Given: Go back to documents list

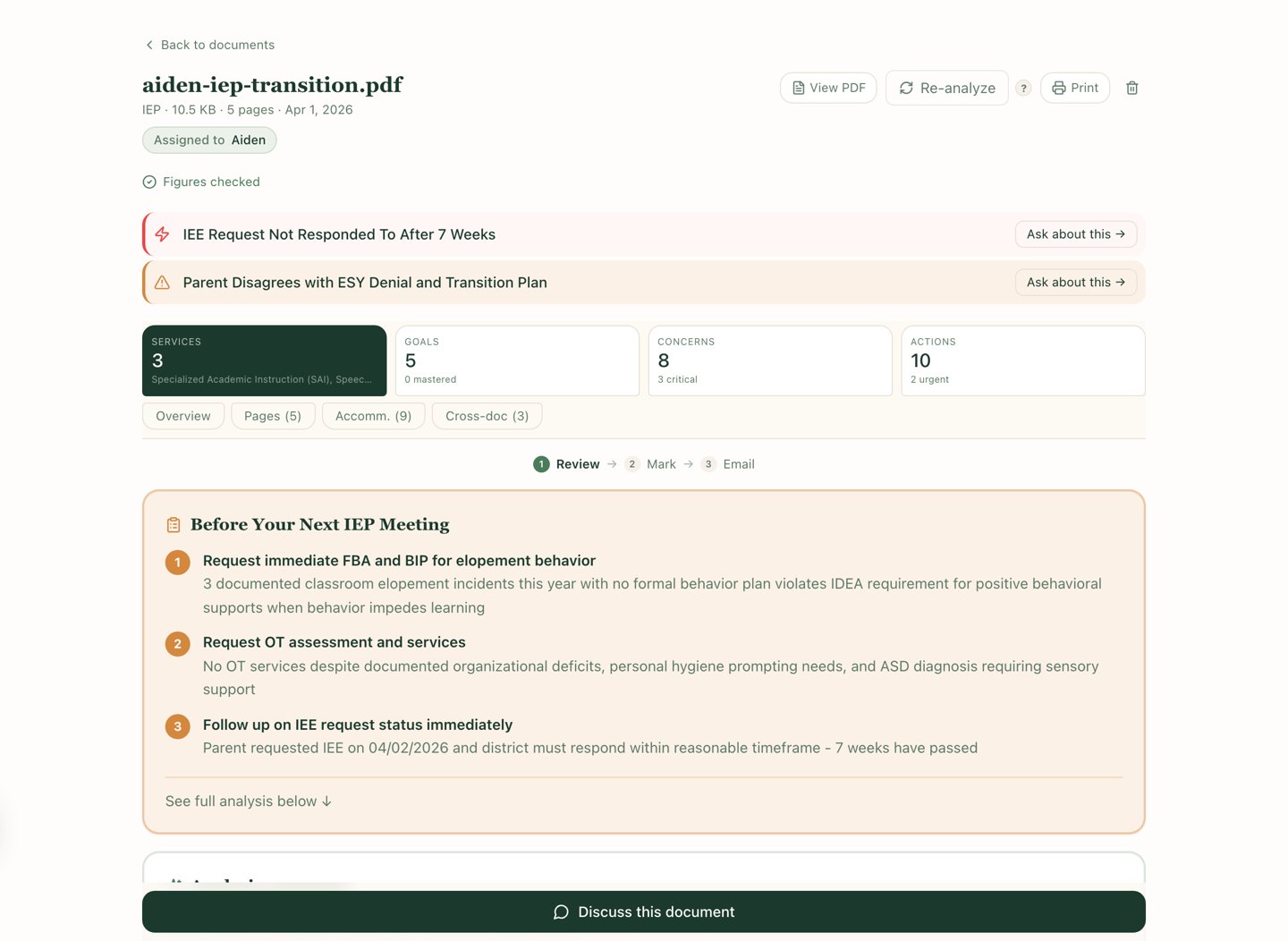Looking at the screenshot, I should pos(209,45).
